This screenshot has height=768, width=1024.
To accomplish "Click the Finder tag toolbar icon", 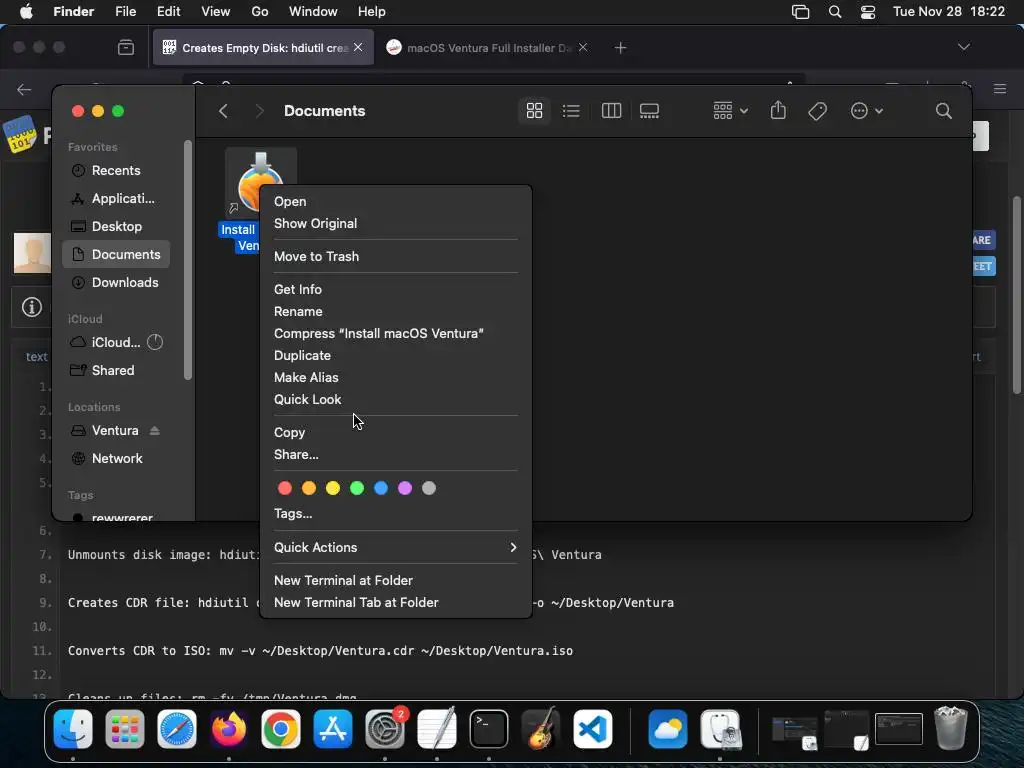I will coord(817,111).
